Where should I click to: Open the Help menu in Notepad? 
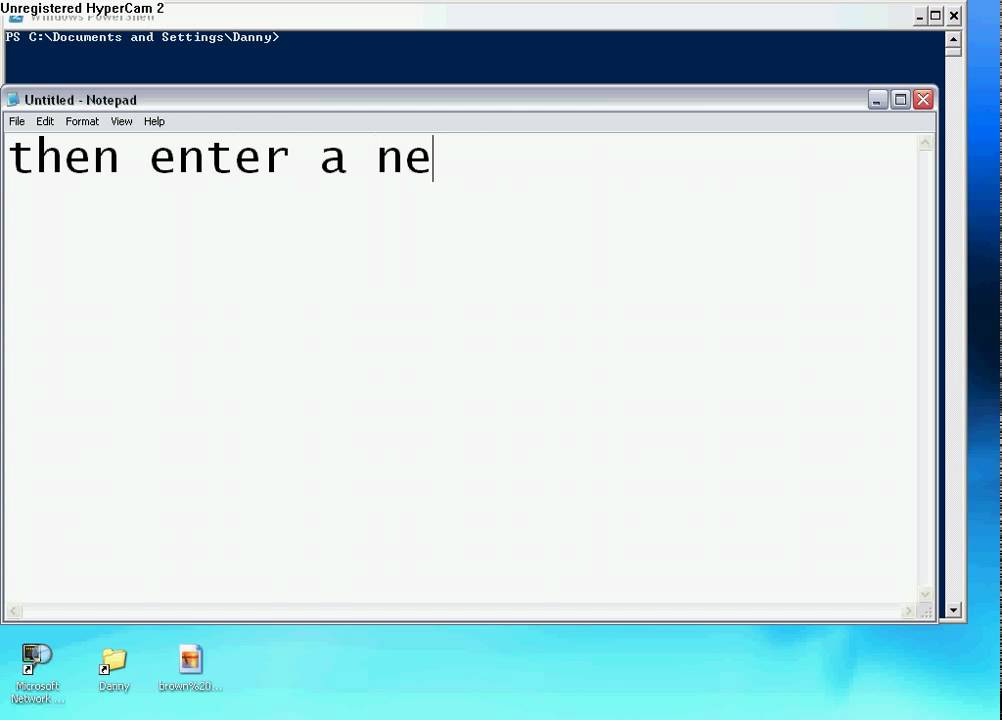(x=154, y=121)
